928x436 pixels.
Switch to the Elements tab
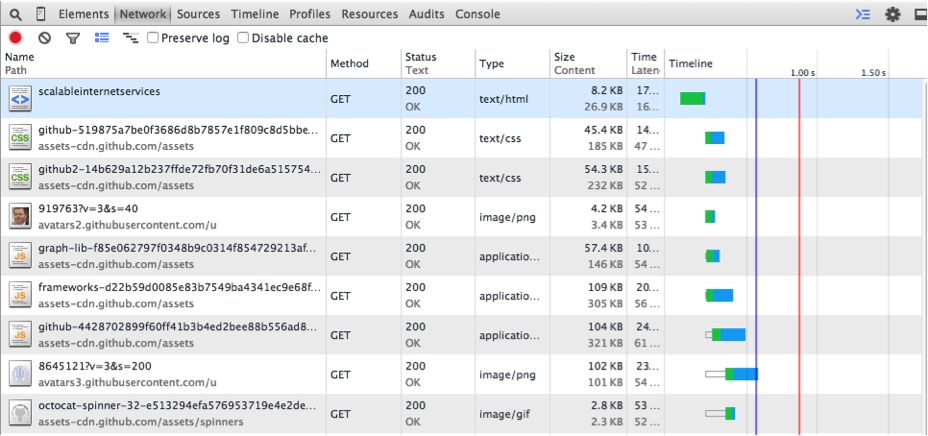click(83, 14)
